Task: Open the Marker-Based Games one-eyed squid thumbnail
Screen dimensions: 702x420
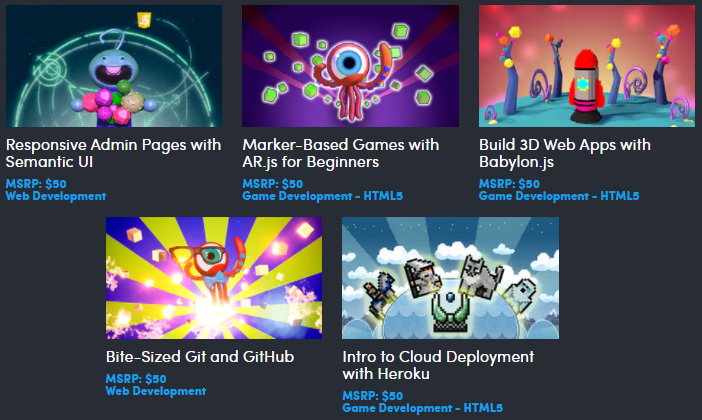Action: 350,66
